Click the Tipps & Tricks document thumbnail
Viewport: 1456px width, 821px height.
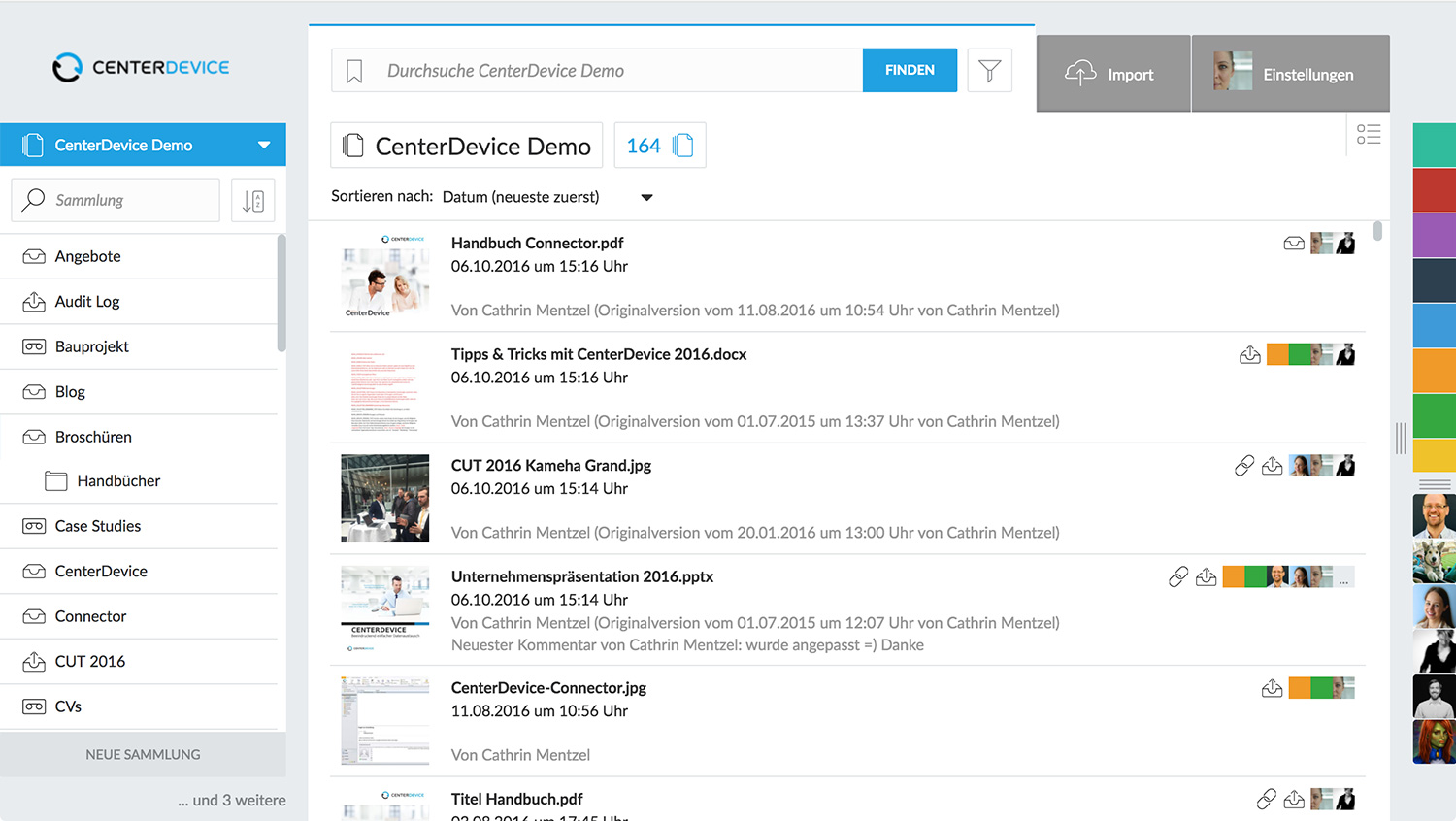click(385, 387)
